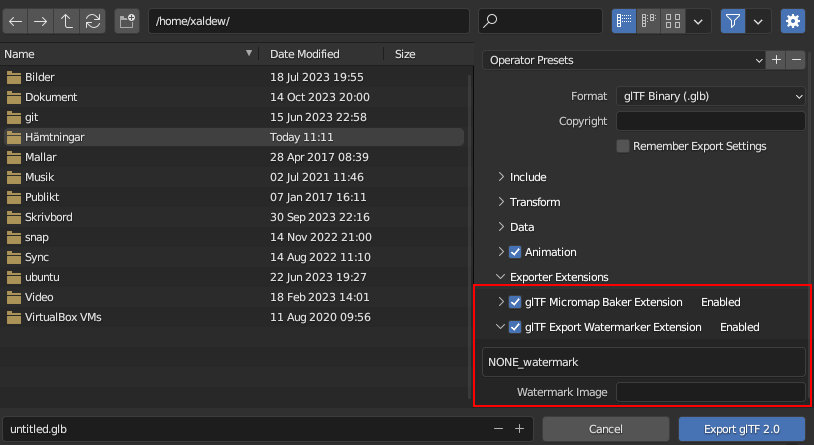Increment the filename number
Image resolution: width=814 pixels, height=445 pixels.
[519, 429]
